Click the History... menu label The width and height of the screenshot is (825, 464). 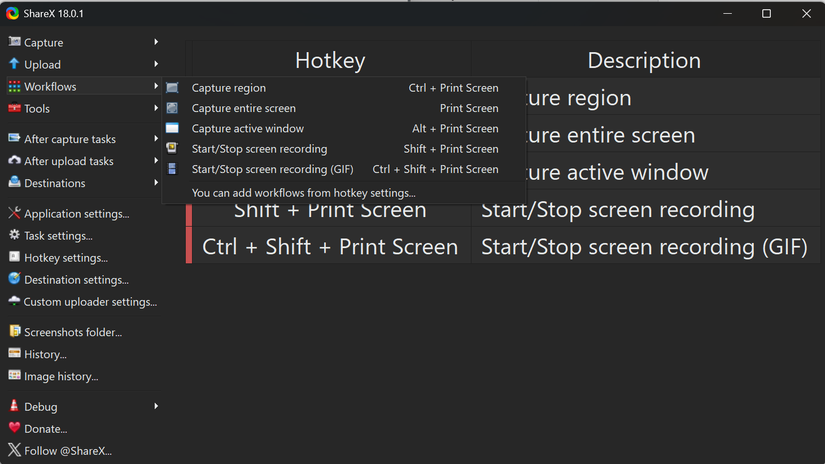(45, 355)
